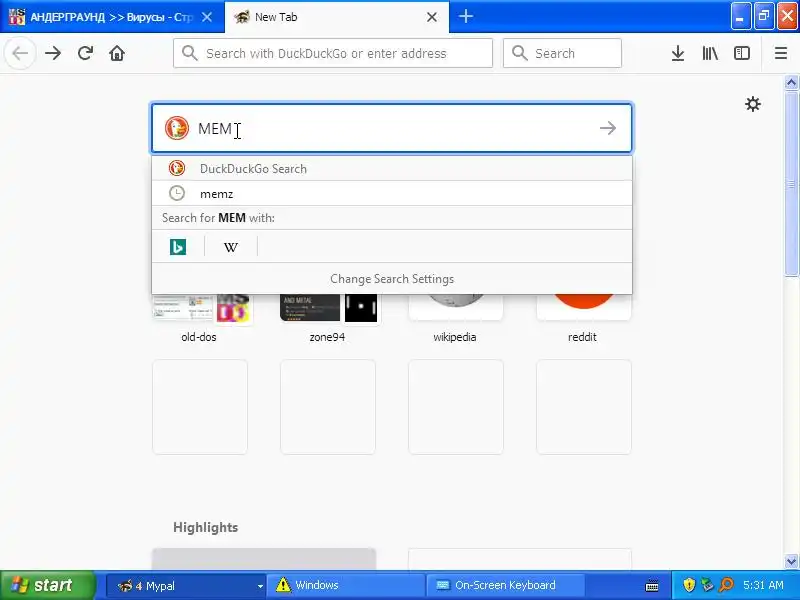
Task: Switch to On-Screen Keyboard in taskbar
Action: pyautogui.click(x=505, y=585)
